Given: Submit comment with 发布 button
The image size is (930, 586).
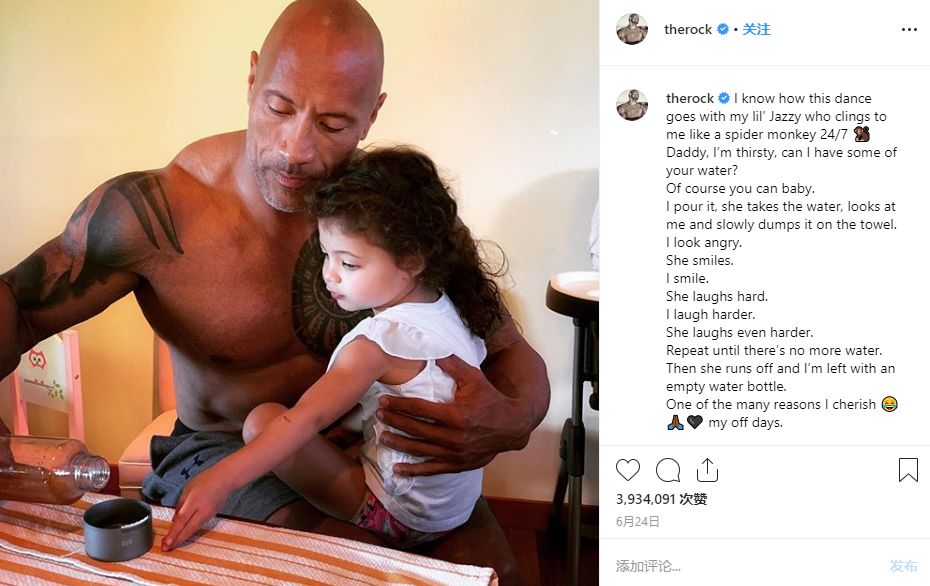Looking at the screenshot, I should pyautogui.click(x=903, y=566).
